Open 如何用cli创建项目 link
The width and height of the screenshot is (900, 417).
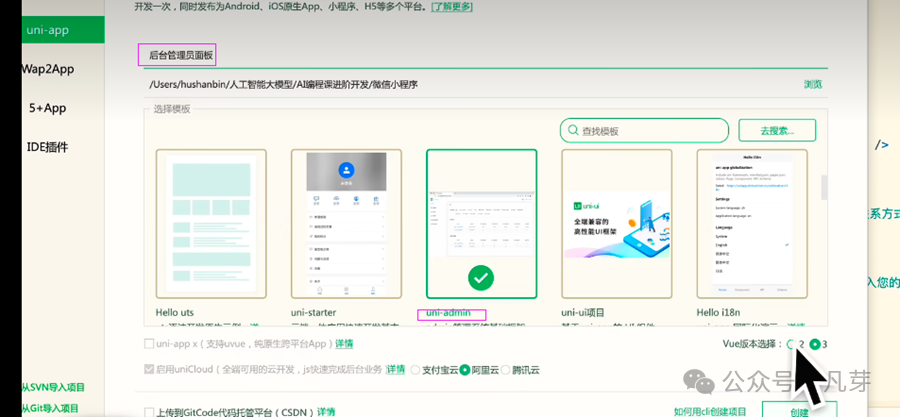click(711, 412)
